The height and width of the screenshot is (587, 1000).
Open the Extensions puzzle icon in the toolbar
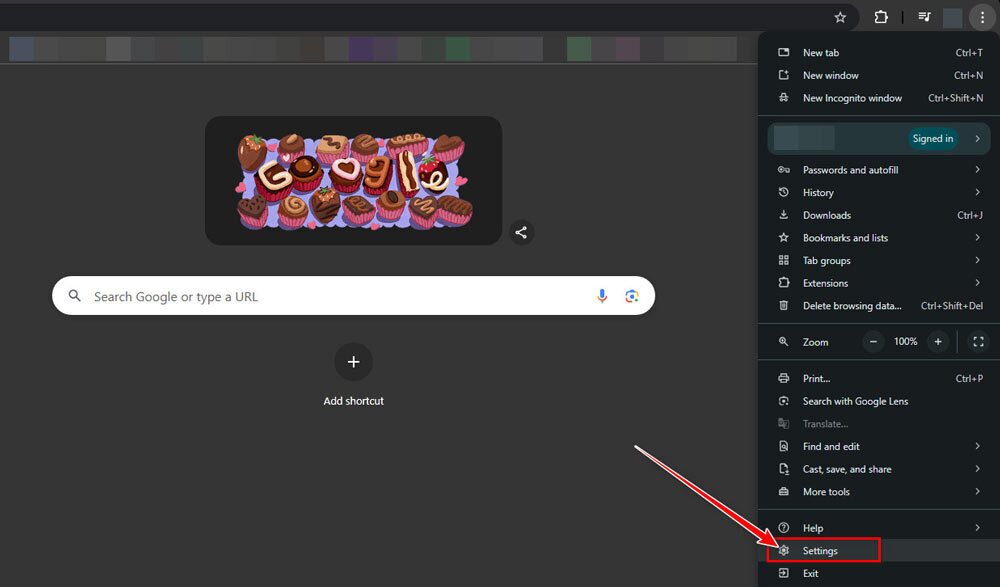[x=881, y=17]
